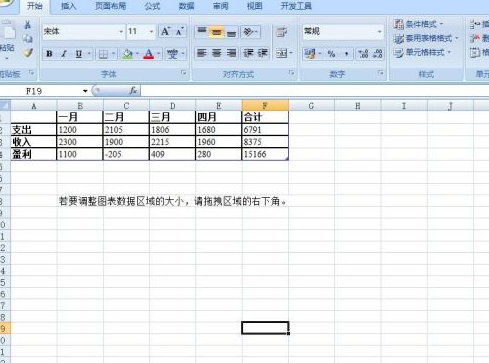Image resolution: width=489 pixels, height=363 pixels.
Task: Apply comma thousands separator style
Action: [x=346, y=54]
